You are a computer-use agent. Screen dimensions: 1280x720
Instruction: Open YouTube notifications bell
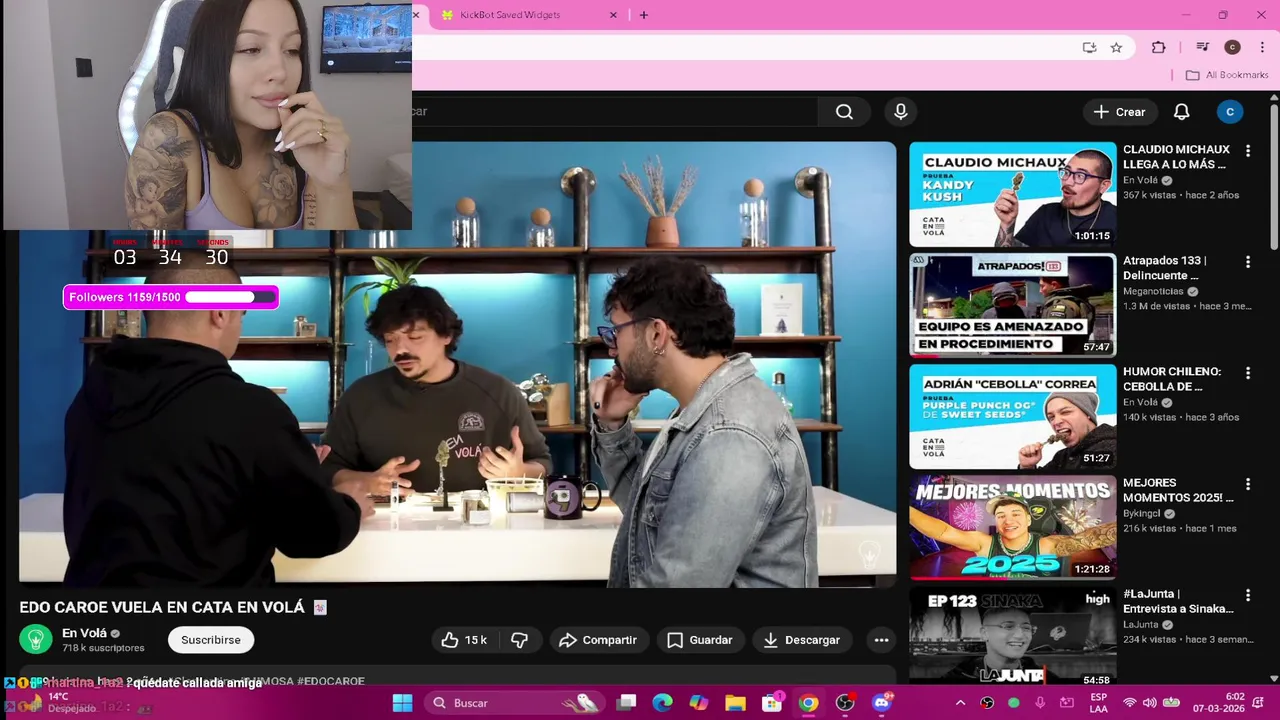point(1181,112)
